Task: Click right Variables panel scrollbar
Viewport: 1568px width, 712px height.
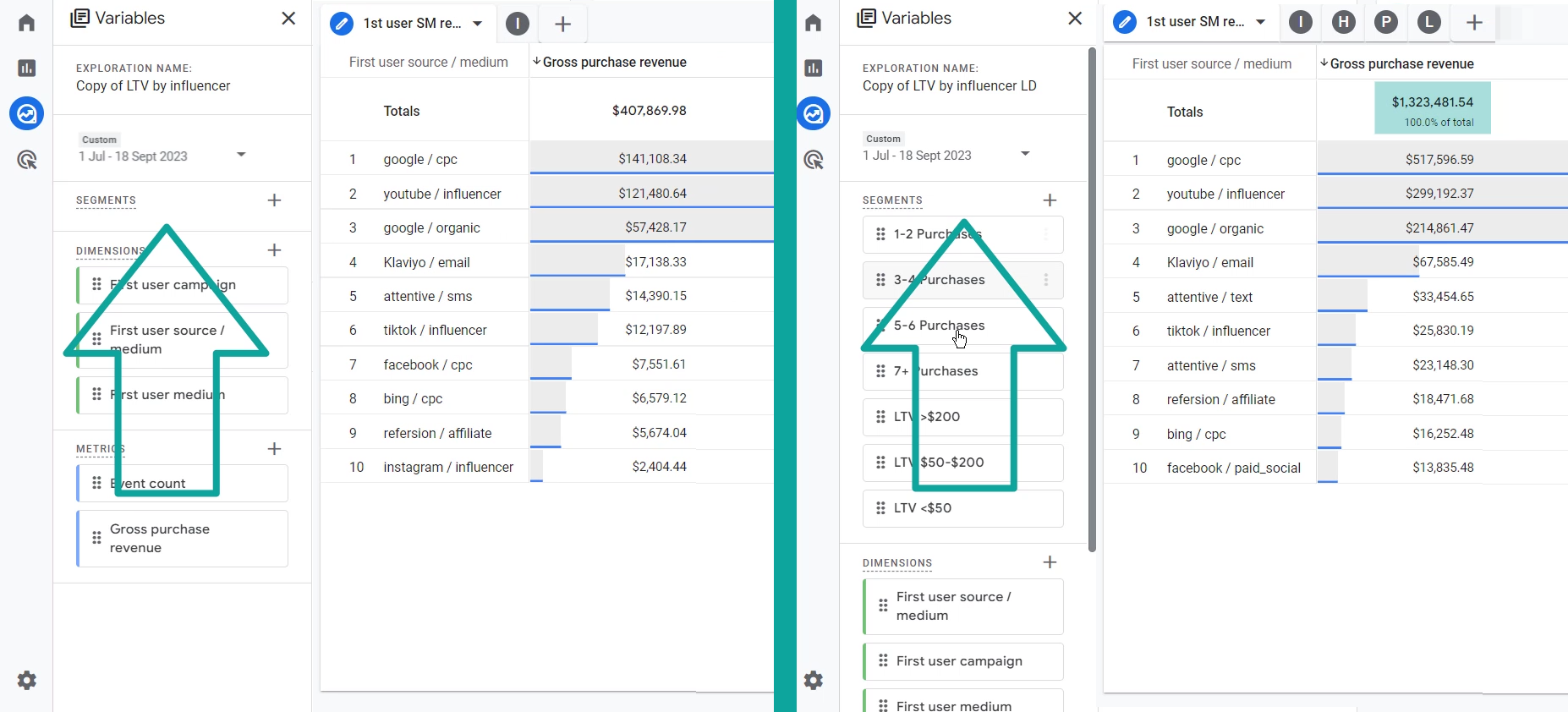Action: (x=1092, y=300)
